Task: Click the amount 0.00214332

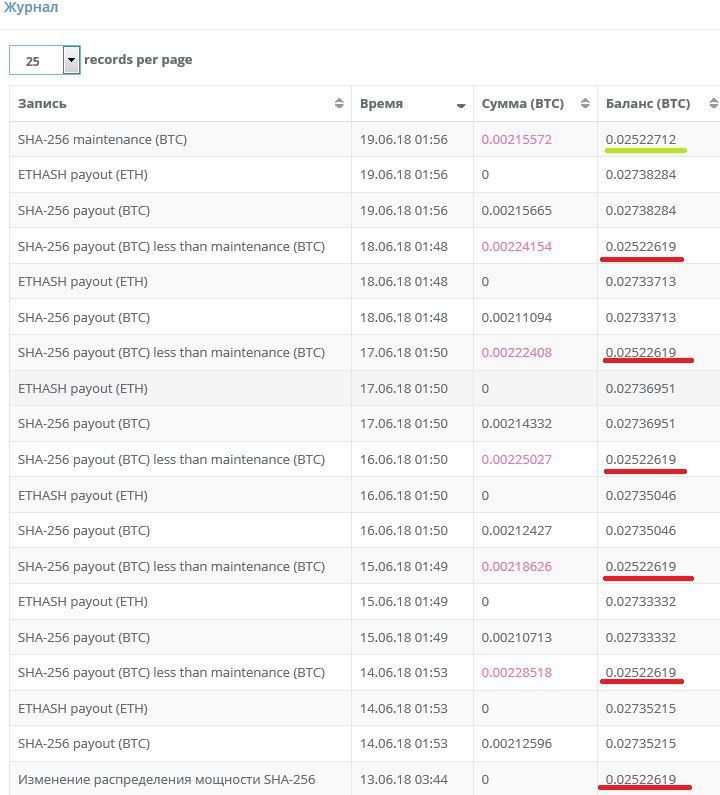Action: tap(517, 423)
